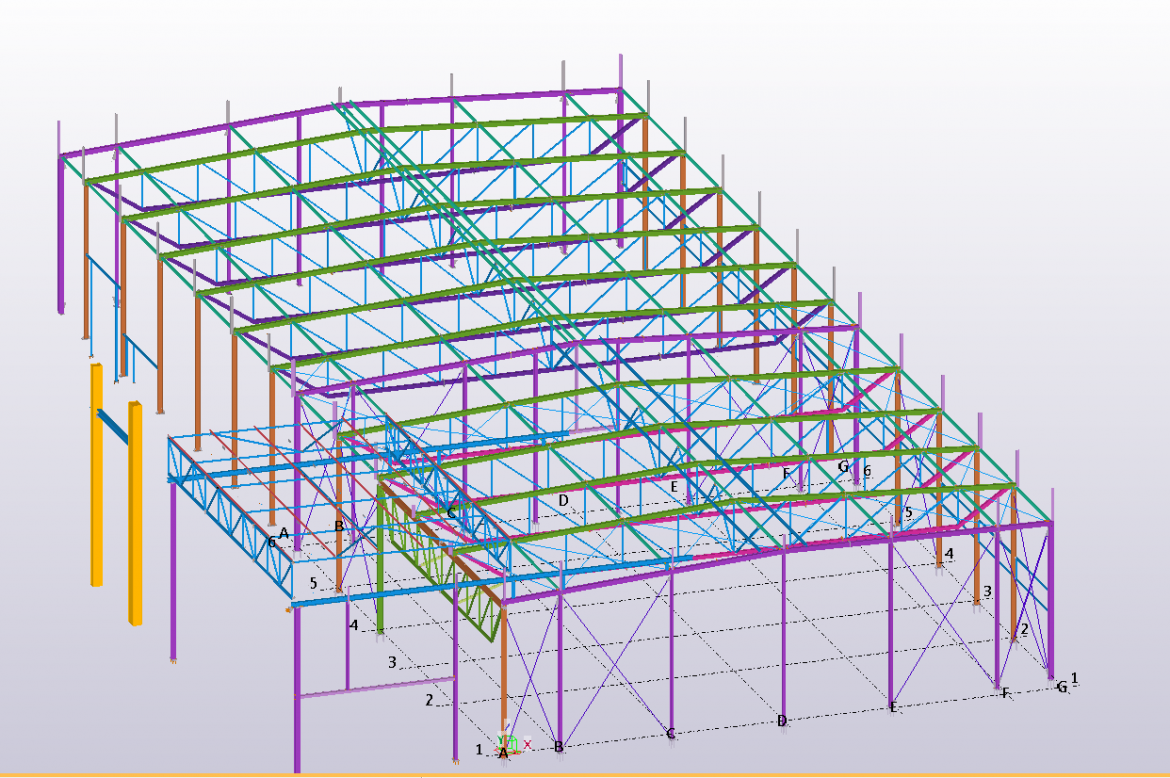
Task: Select the light pink horizontal beam at bottom left
Action: pos(375,688)
